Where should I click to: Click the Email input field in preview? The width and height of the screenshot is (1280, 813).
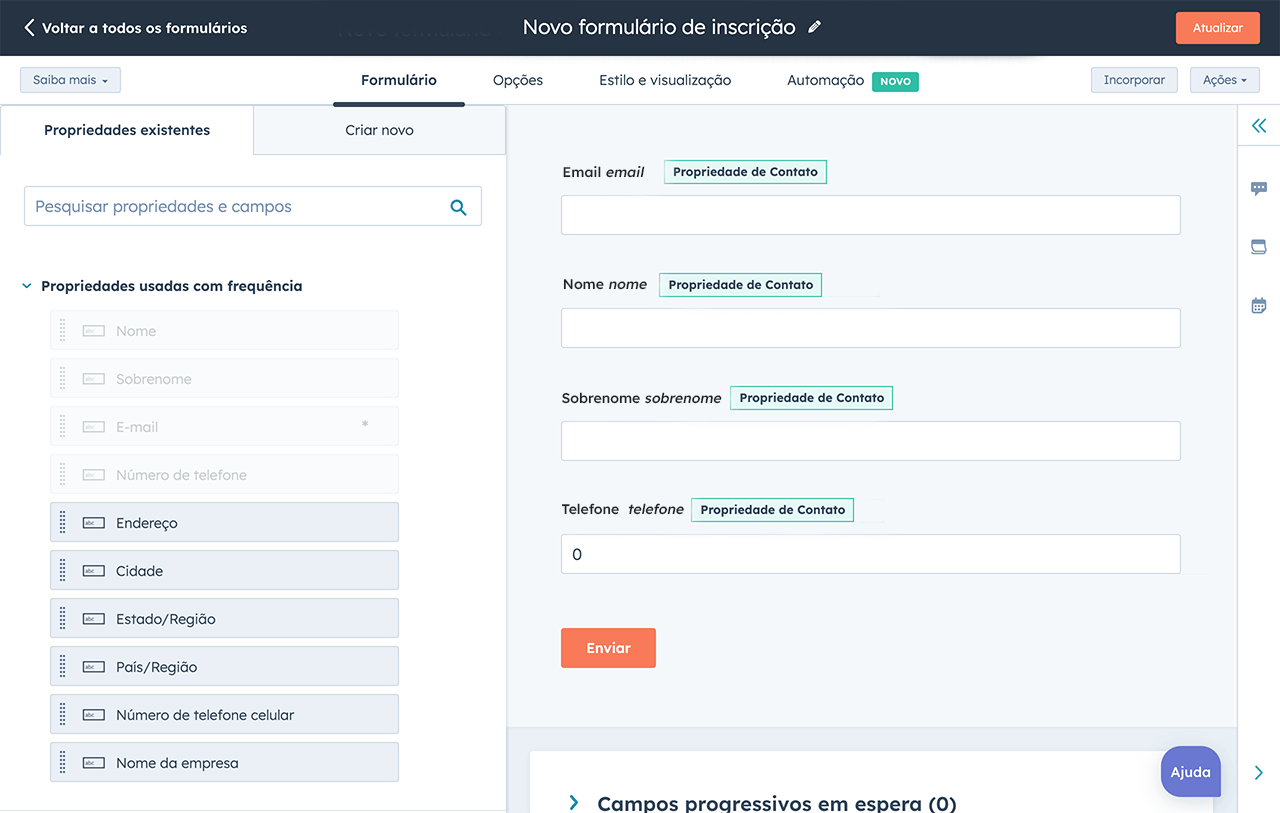tap(870, 215)
